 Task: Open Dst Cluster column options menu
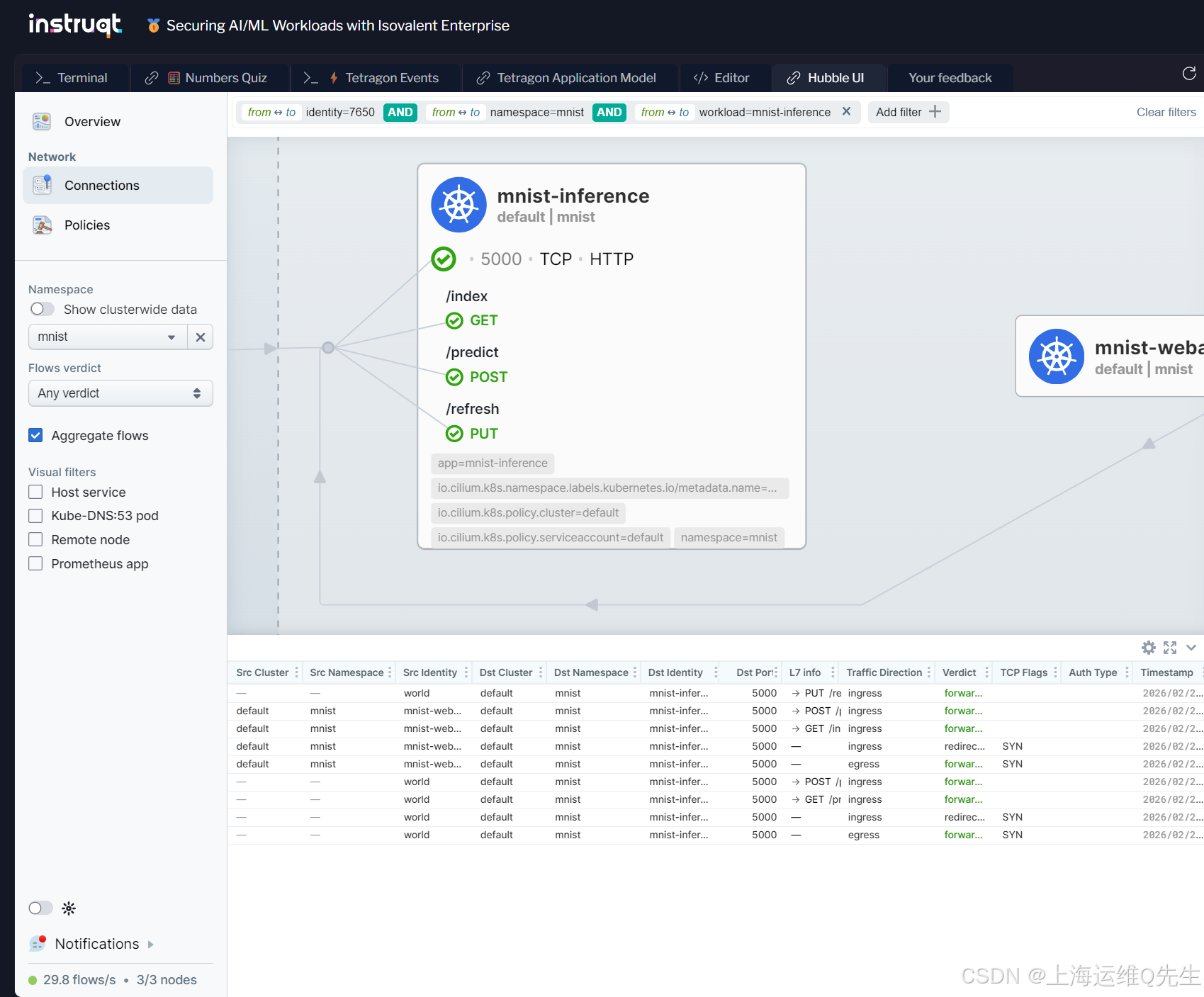coord(541,672)
